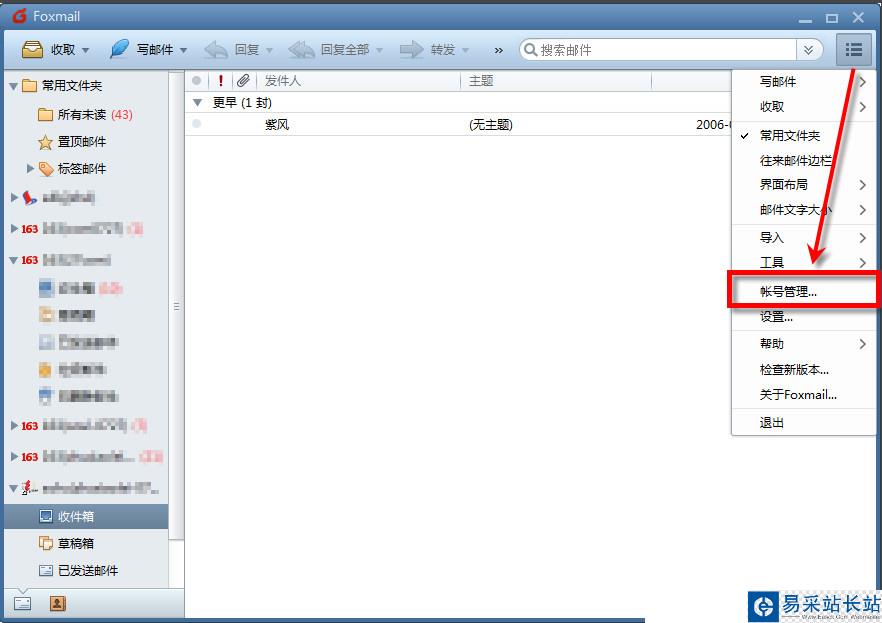882x623 pixels.
Task: Click the 回复 reply arrow icon
Action: click(216, 49)
